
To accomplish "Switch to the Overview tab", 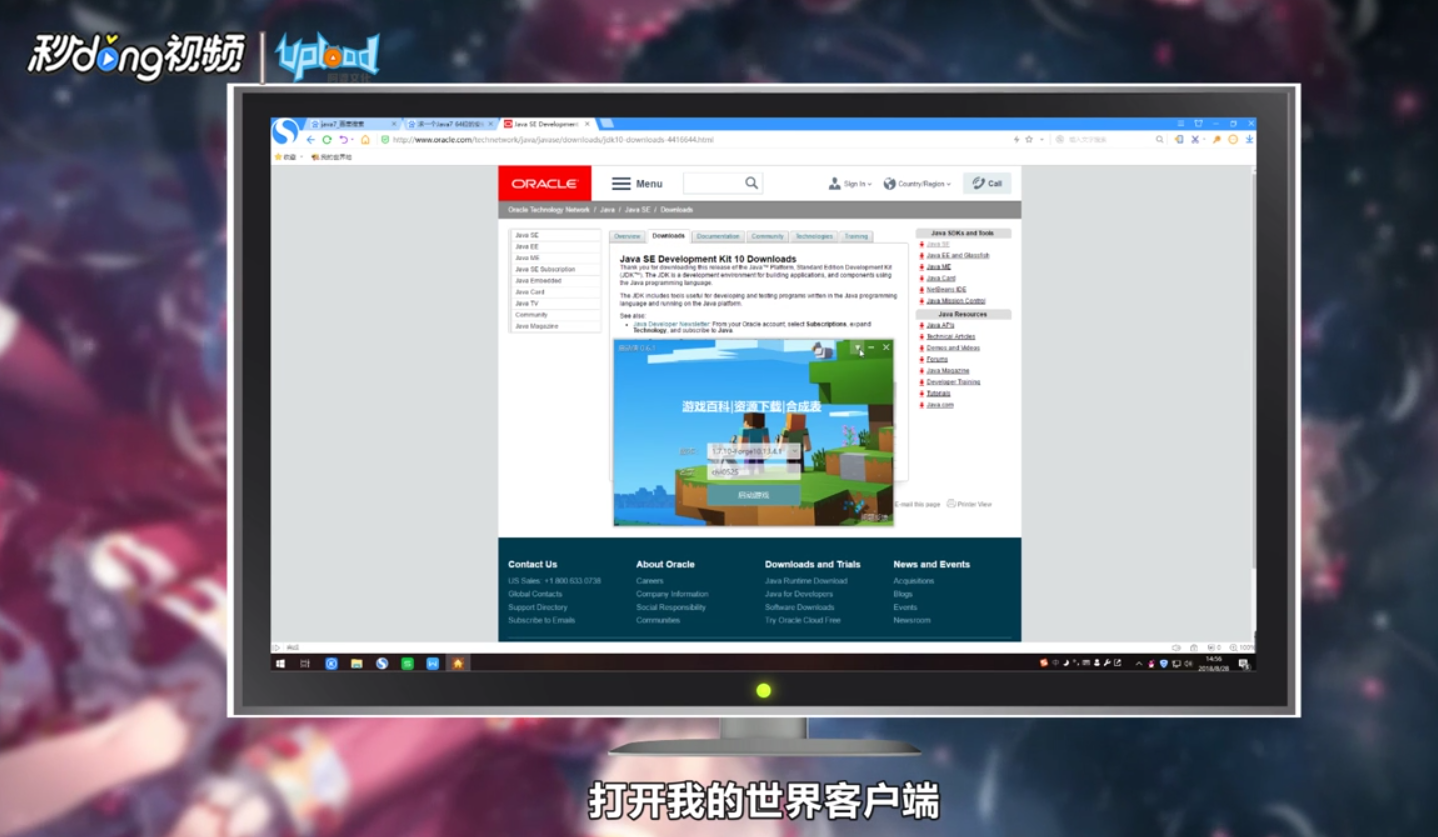I will [627, 237].
